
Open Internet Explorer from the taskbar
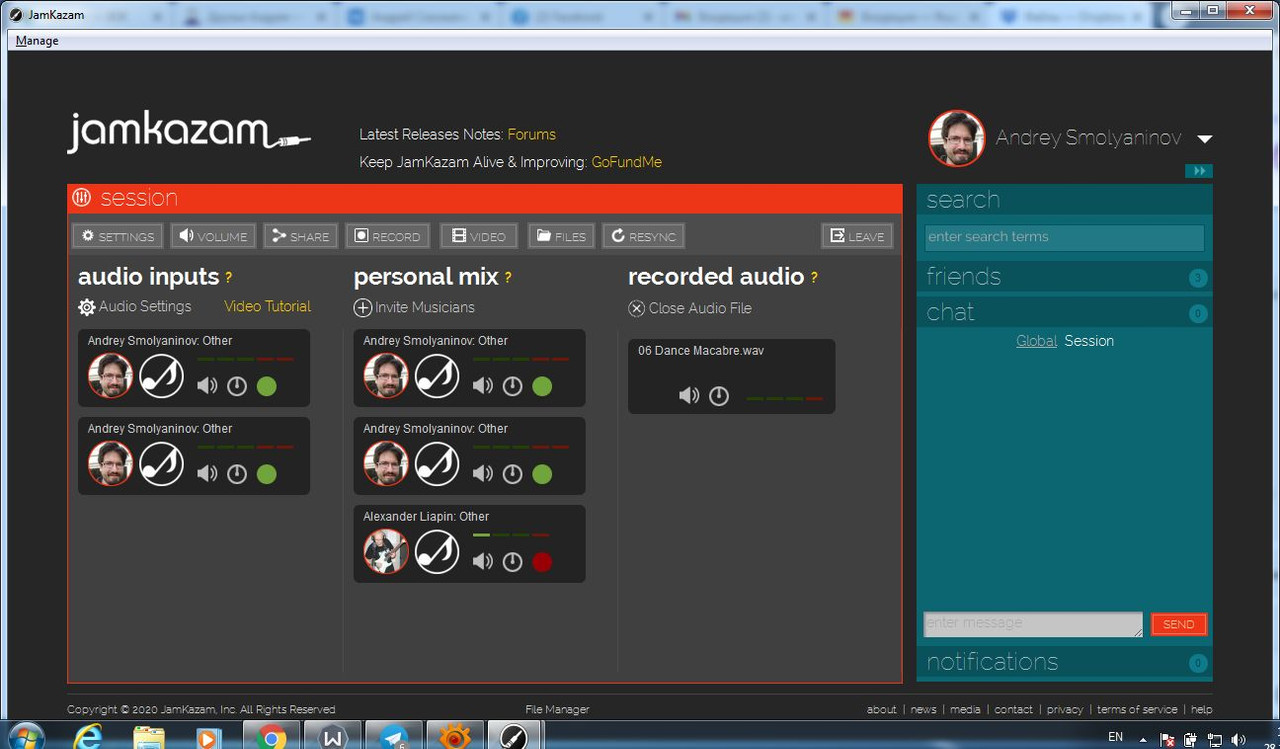90,737
